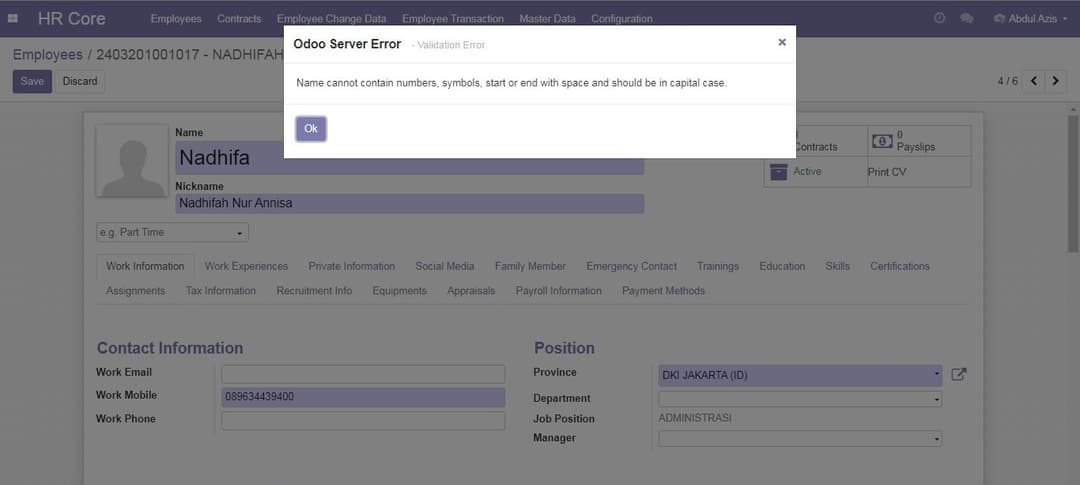The height and width of the screenshot is (485, 1080).
Task: Click the Work Phone input field
Action: (x=363, y=420)
